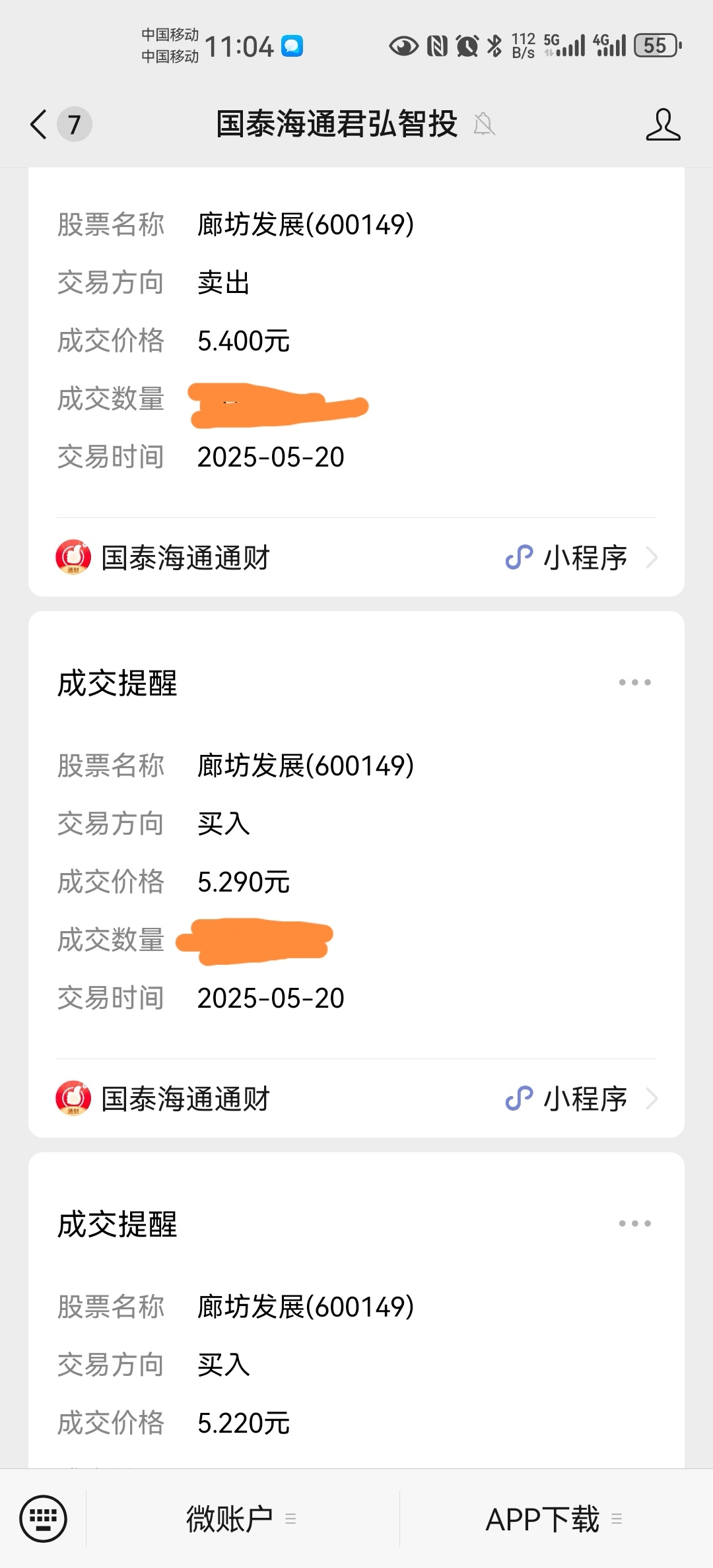The width and height of the screenshot is (713, 1568).
Task: Tap the unread count badge 7
Action: [74, 124]
